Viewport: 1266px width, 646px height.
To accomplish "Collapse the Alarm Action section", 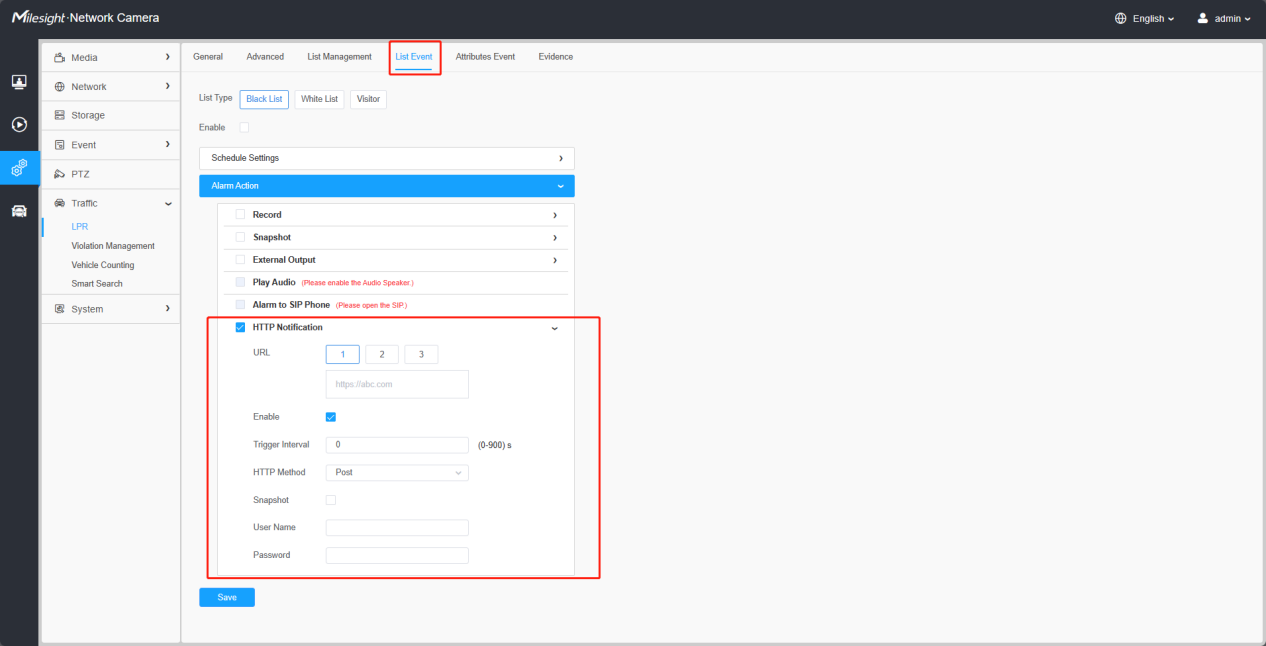I will point(387,186).
